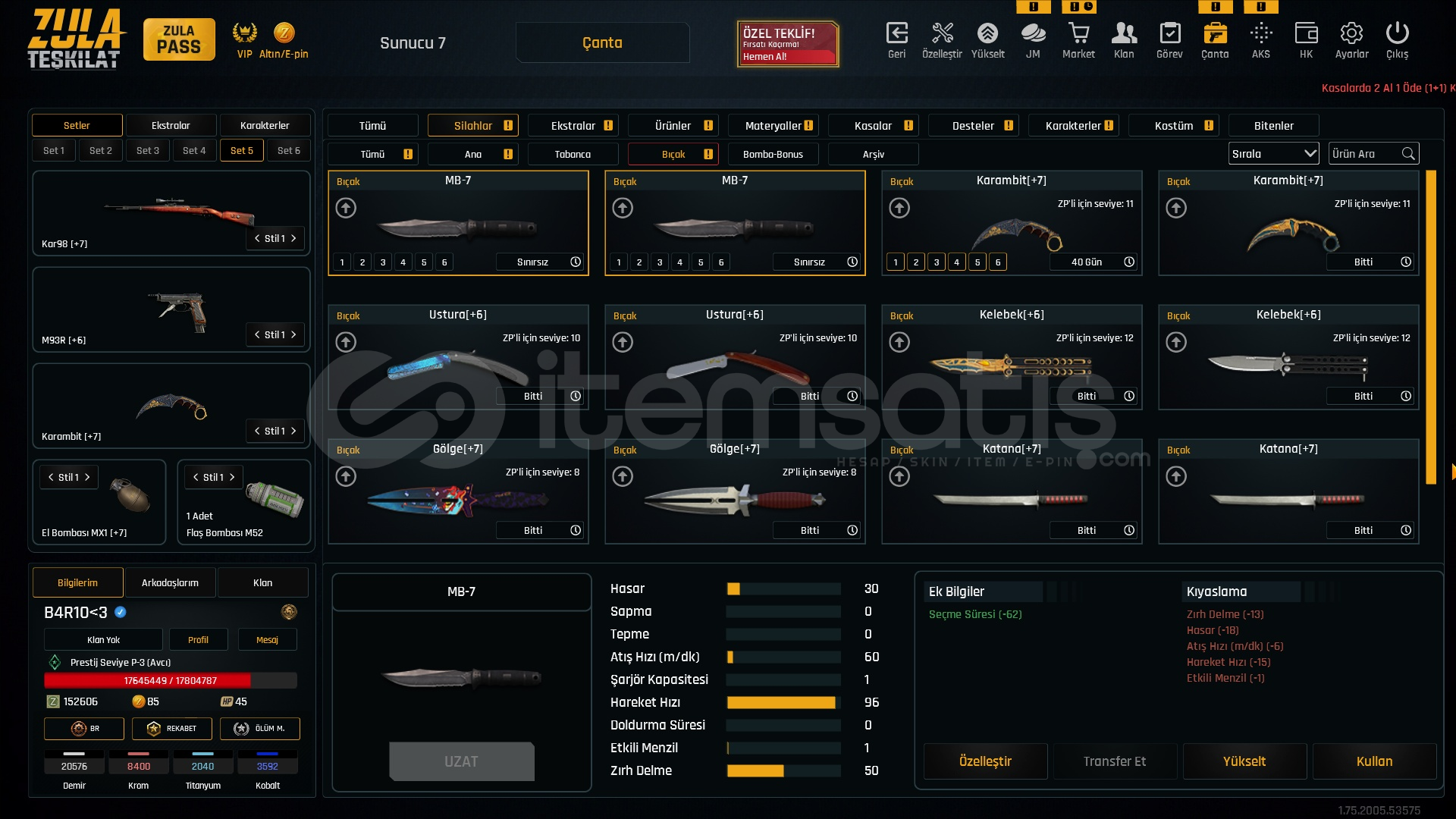Screen dimensions: 1456x819
Task: Toggle slot 6 on Karambit 40 Gün card
Action: (x=998, y=262)
